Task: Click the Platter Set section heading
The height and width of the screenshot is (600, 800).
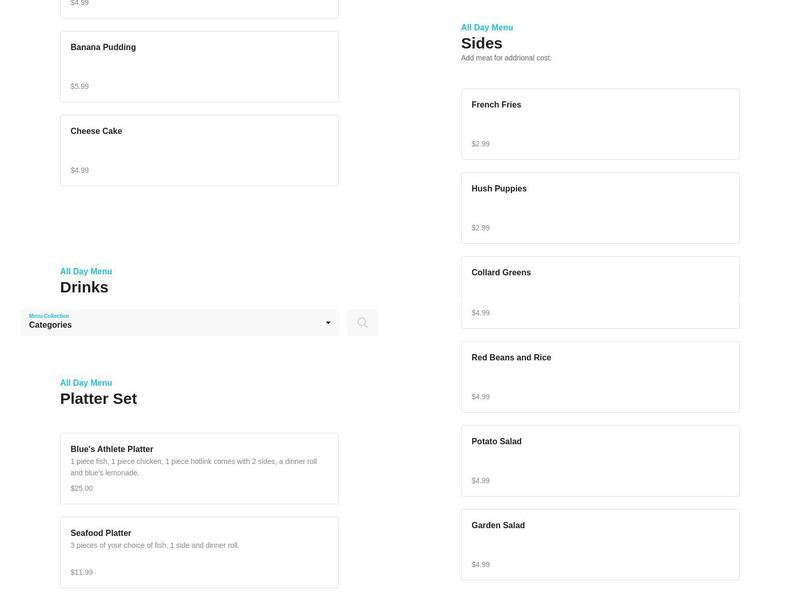Action: pos(98,399)
